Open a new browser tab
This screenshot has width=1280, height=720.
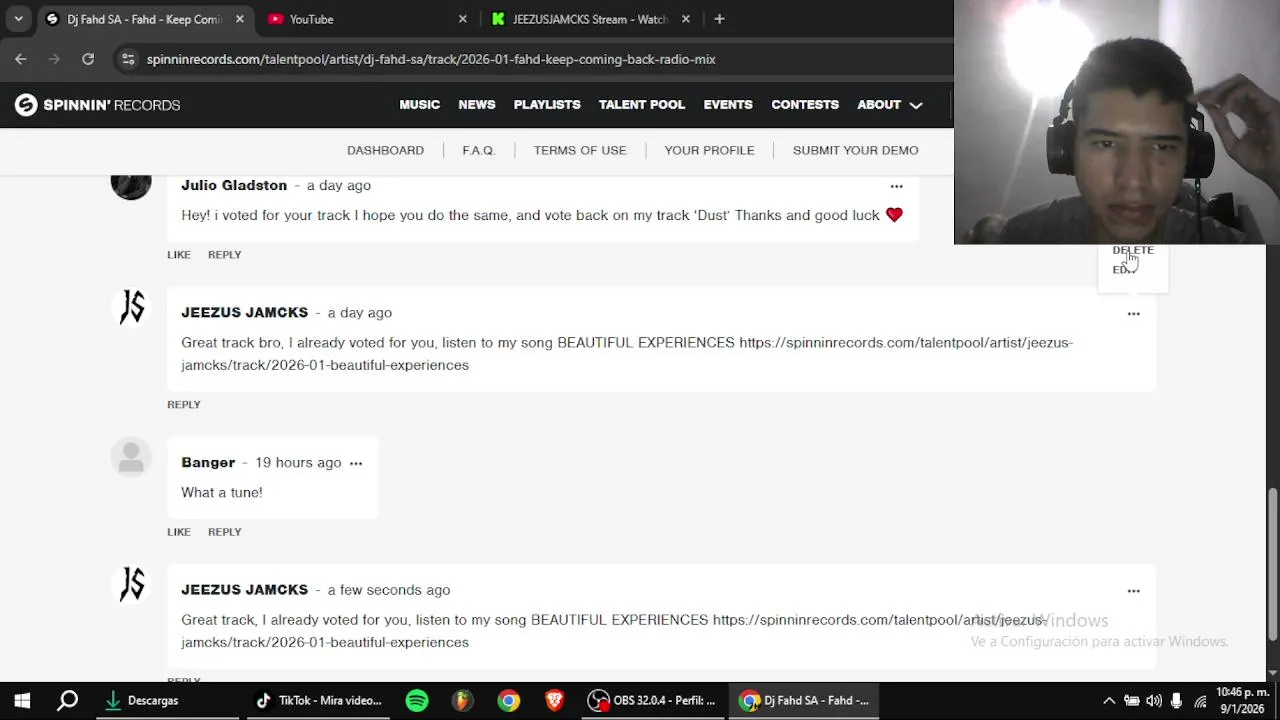(719, 19)
